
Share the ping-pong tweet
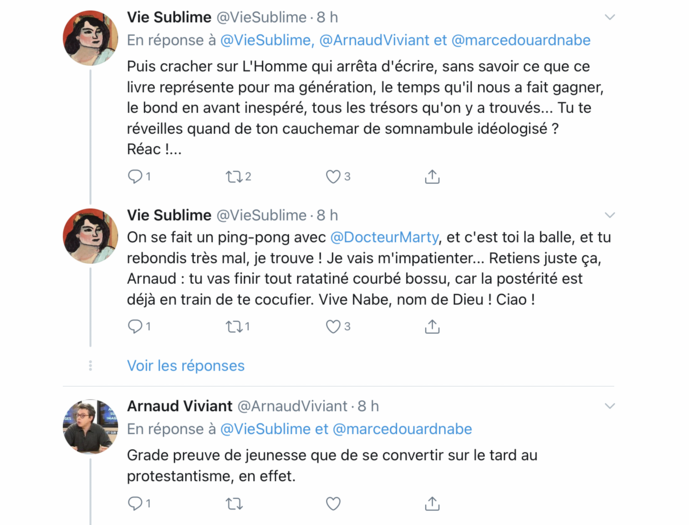432,326
